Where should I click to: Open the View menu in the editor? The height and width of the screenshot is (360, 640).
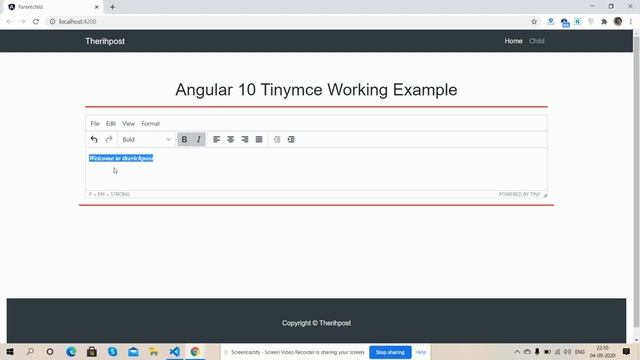(129, 124)
